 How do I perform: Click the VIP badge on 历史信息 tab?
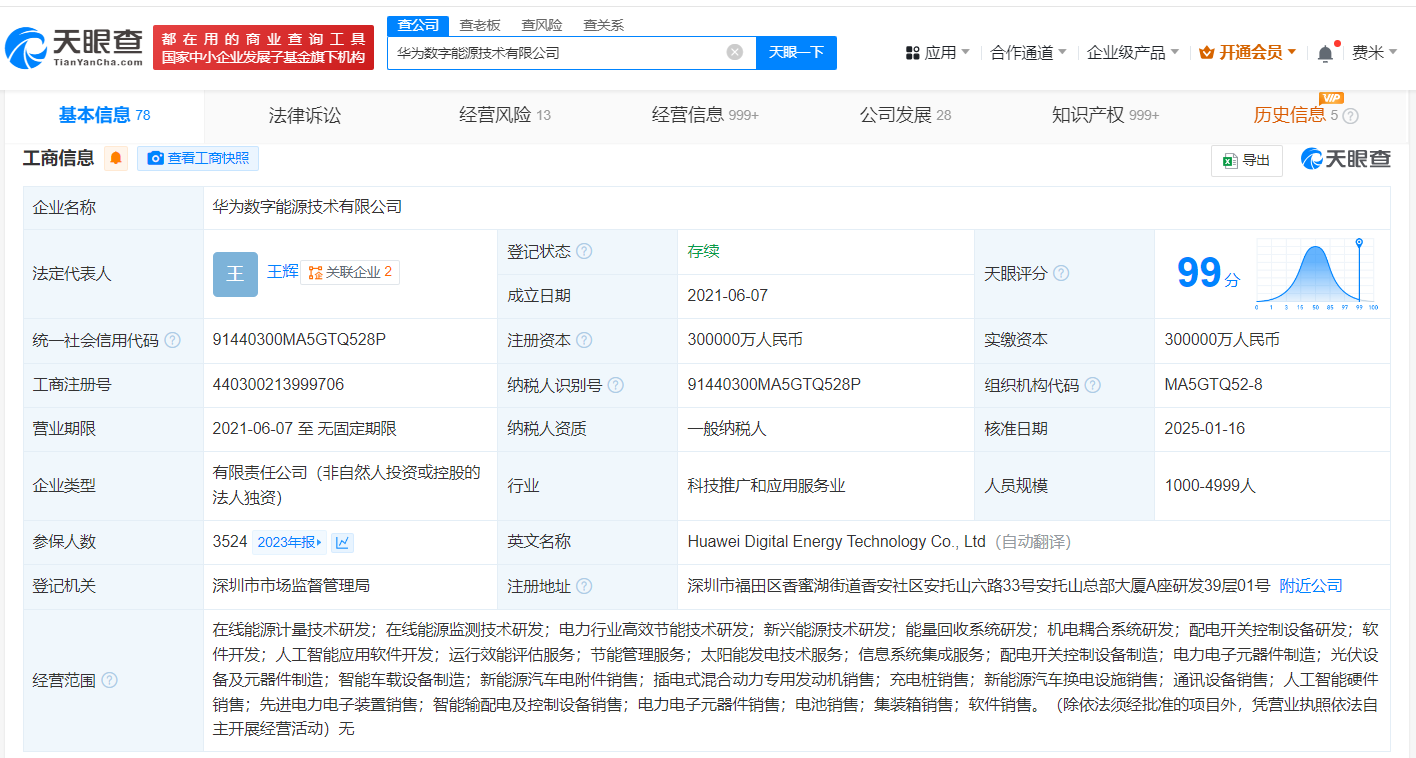[x=1330, y=99]
